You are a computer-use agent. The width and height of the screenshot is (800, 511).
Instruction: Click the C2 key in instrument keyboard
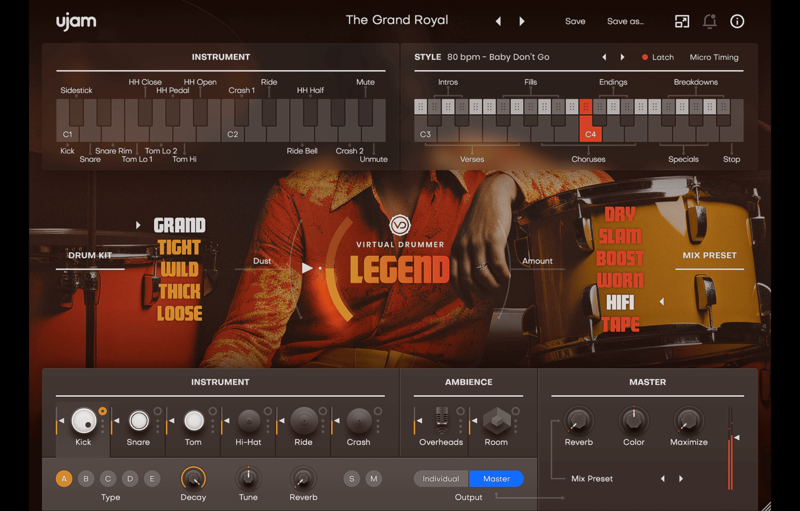[x=233, y=134]
